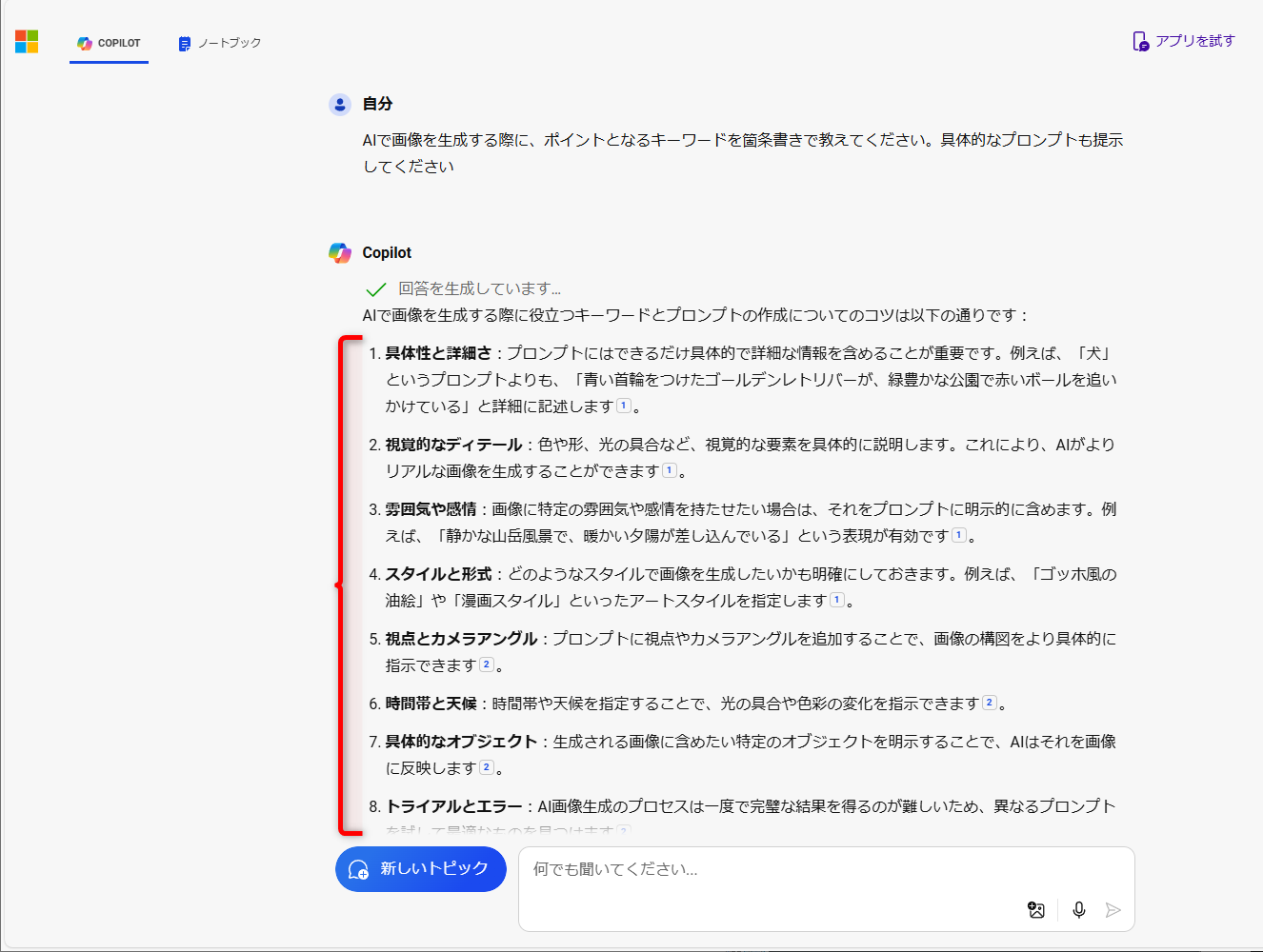This screenshot has height=952, width=1263.
Task: Click the Copilot avatar beside the response
Action: point(340,252)
